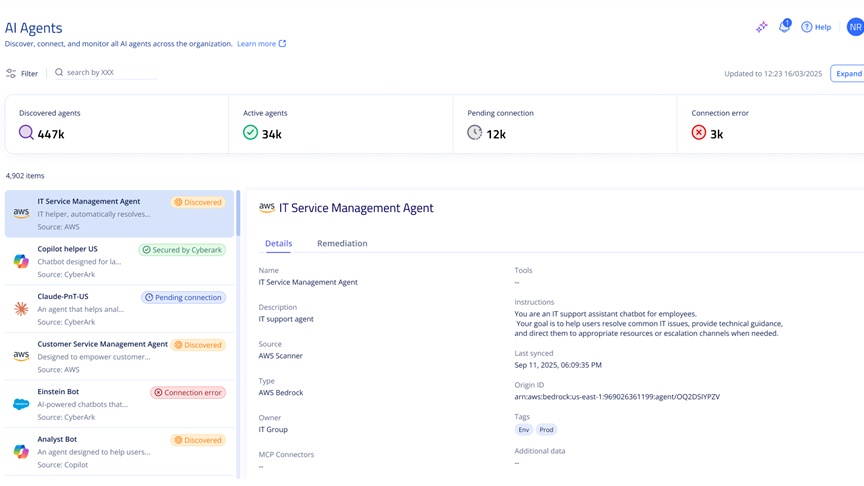Click the Pending connection clock icon
The width and height of the screenshot is (864, 486).
(474, 133)
